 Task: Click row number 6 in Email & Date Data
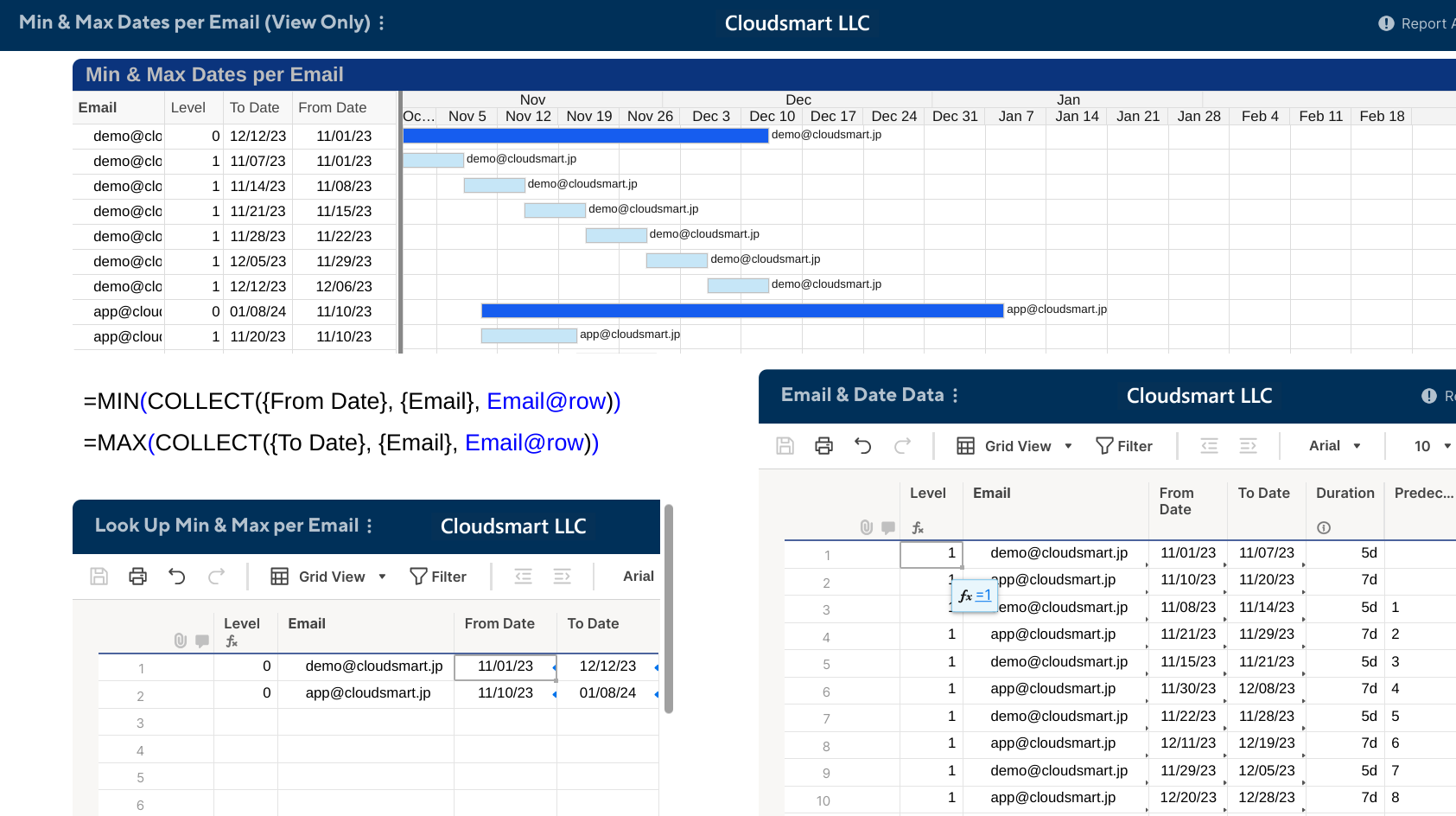[826, 692]
